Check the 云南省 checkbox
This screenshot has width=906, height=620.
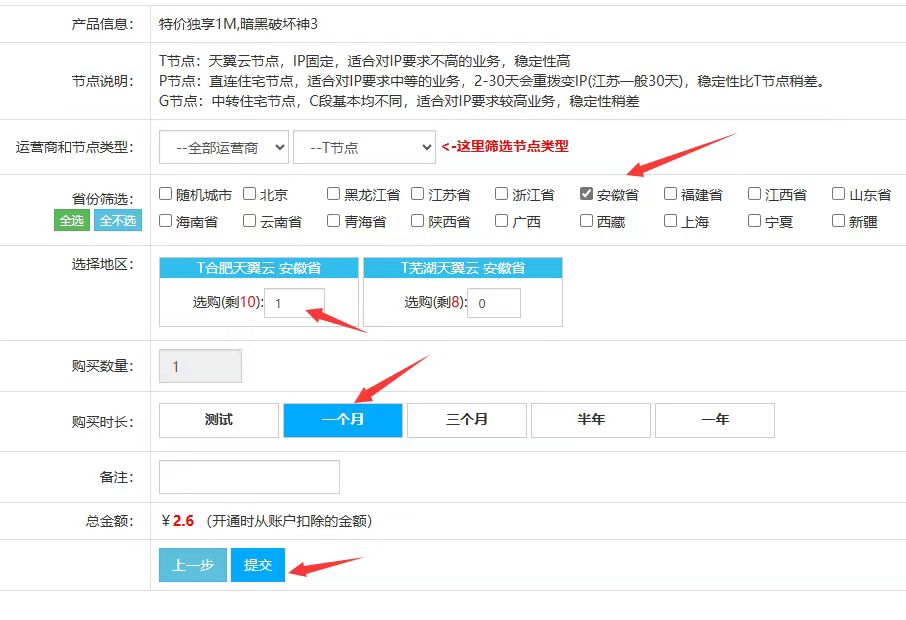tap(250, 221)
